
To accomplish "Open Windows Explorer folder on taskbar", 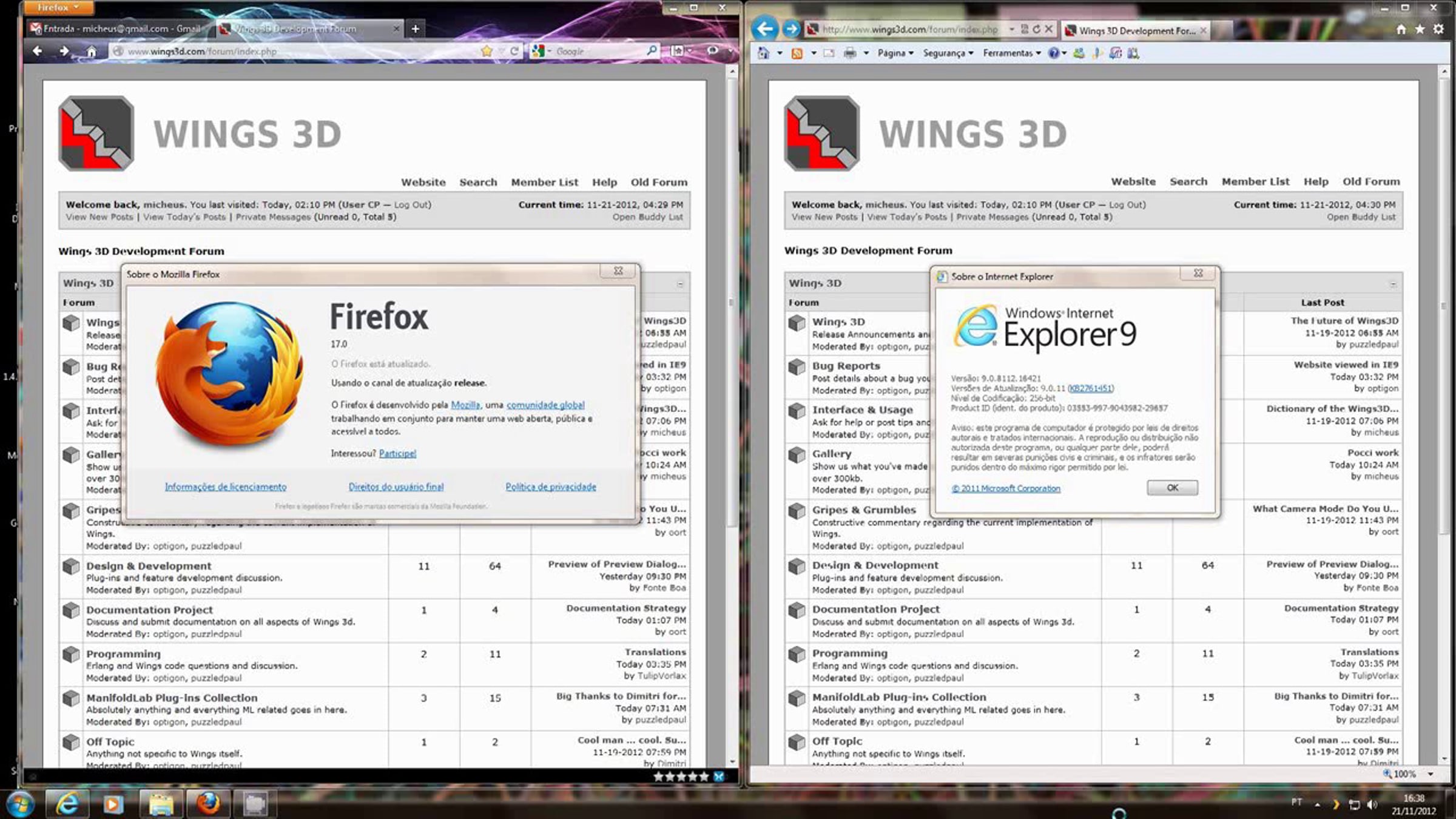I will (161, 804).
